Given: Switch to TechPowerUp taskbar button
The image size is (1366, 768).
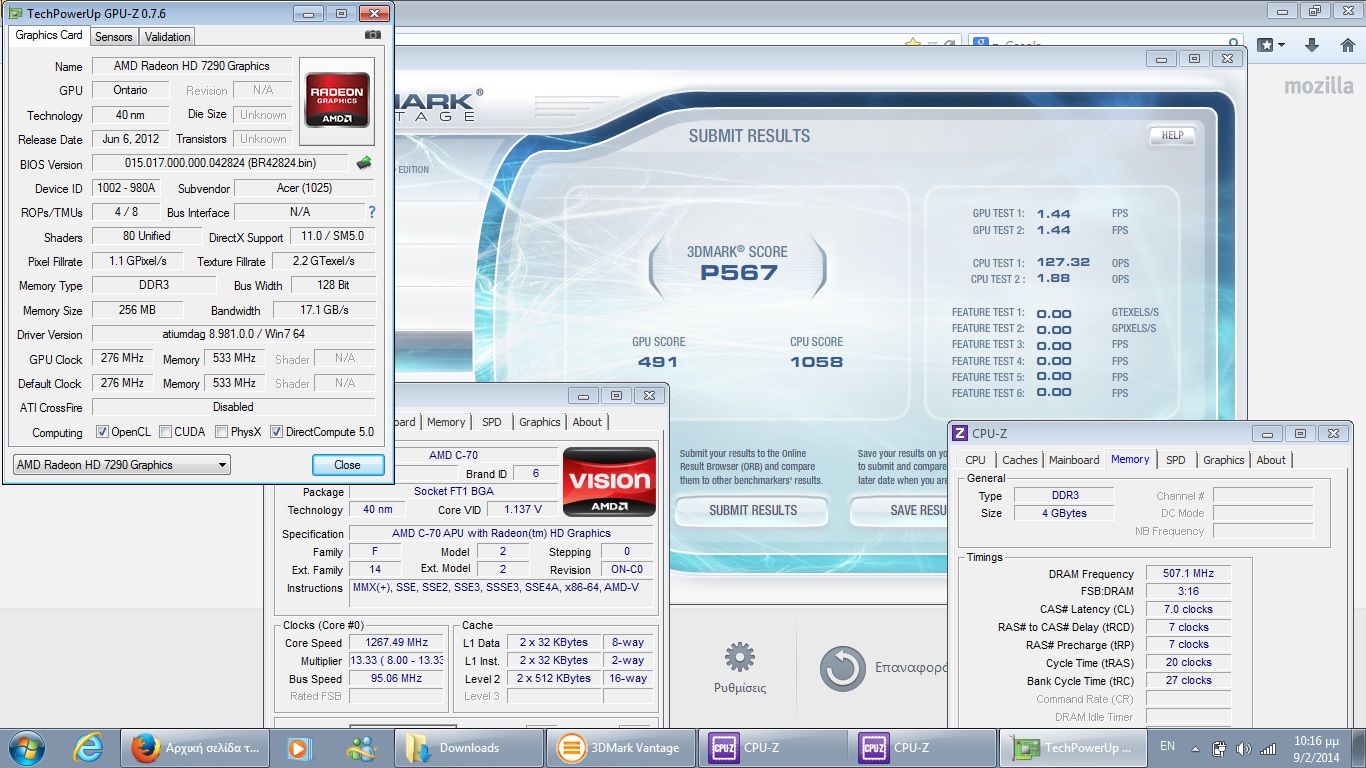Looking at the screenshot, I should [x=1073, y=747].
